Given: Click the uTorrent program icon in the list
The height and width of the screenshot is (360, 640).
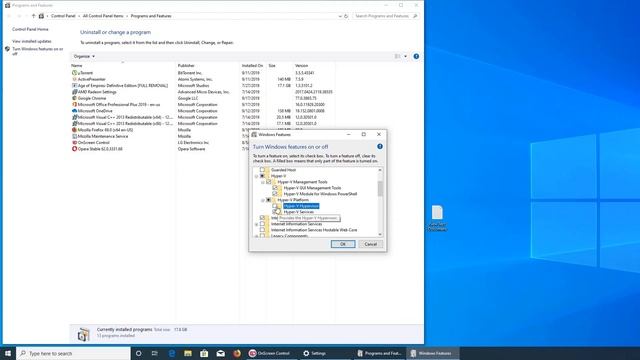Looking at the screenshot, I should (74, 73).
